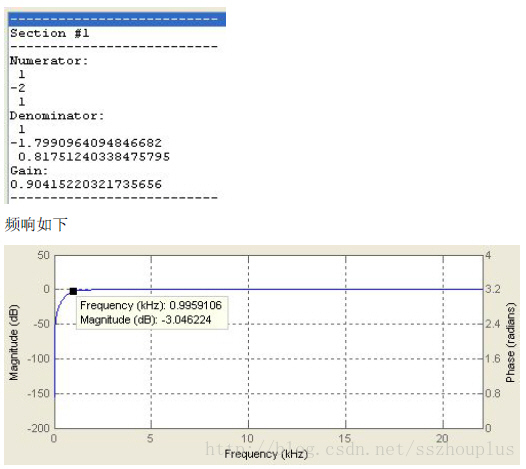526x469 pixels.
Task: Click the data tip 'Magnitude (dB): -3.046224'
Action: click(x=146, y=320)
